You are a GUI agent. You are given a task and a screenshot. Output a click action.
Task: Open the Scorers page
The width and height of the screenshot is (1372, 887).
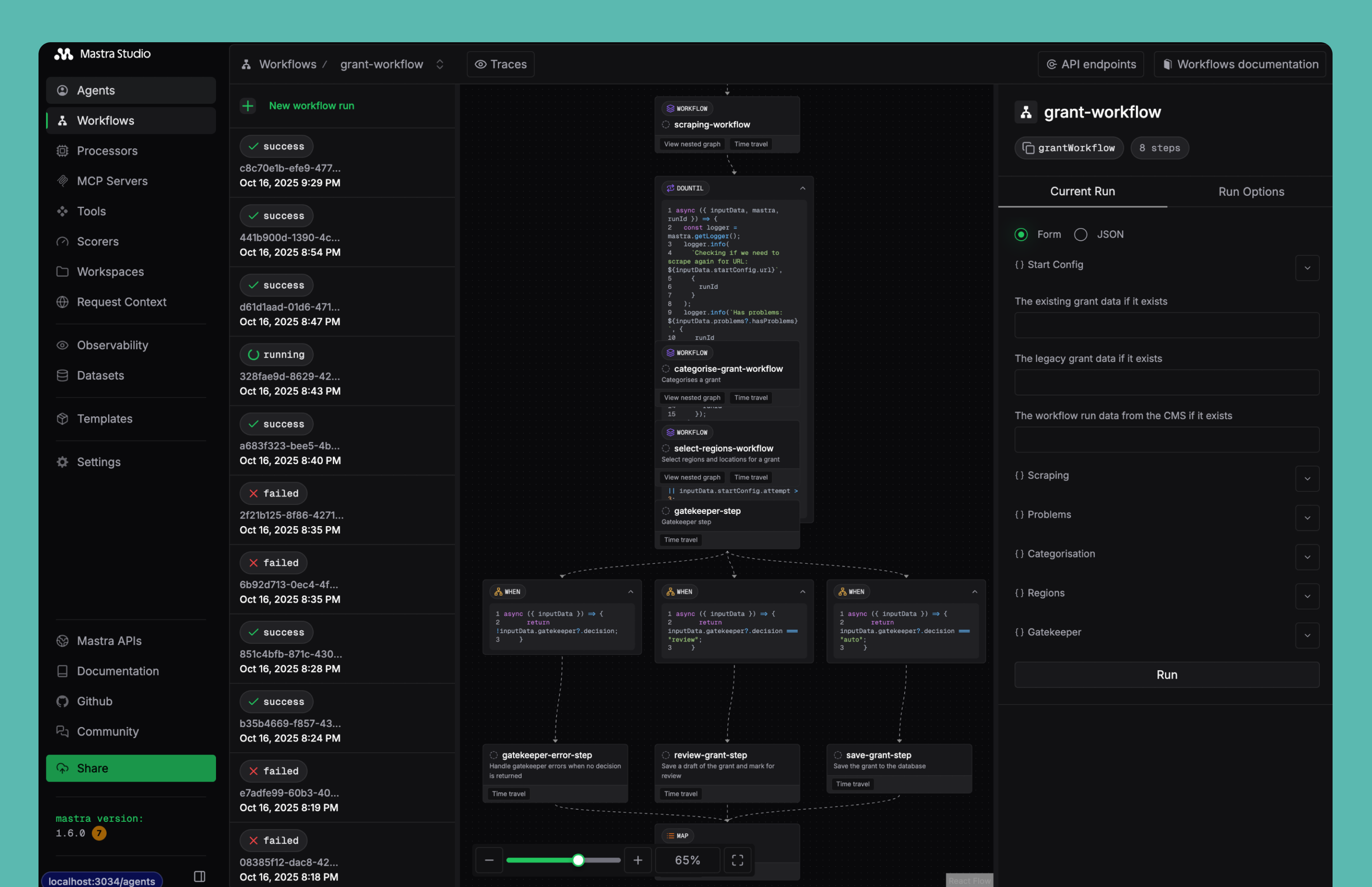[131, 241]
